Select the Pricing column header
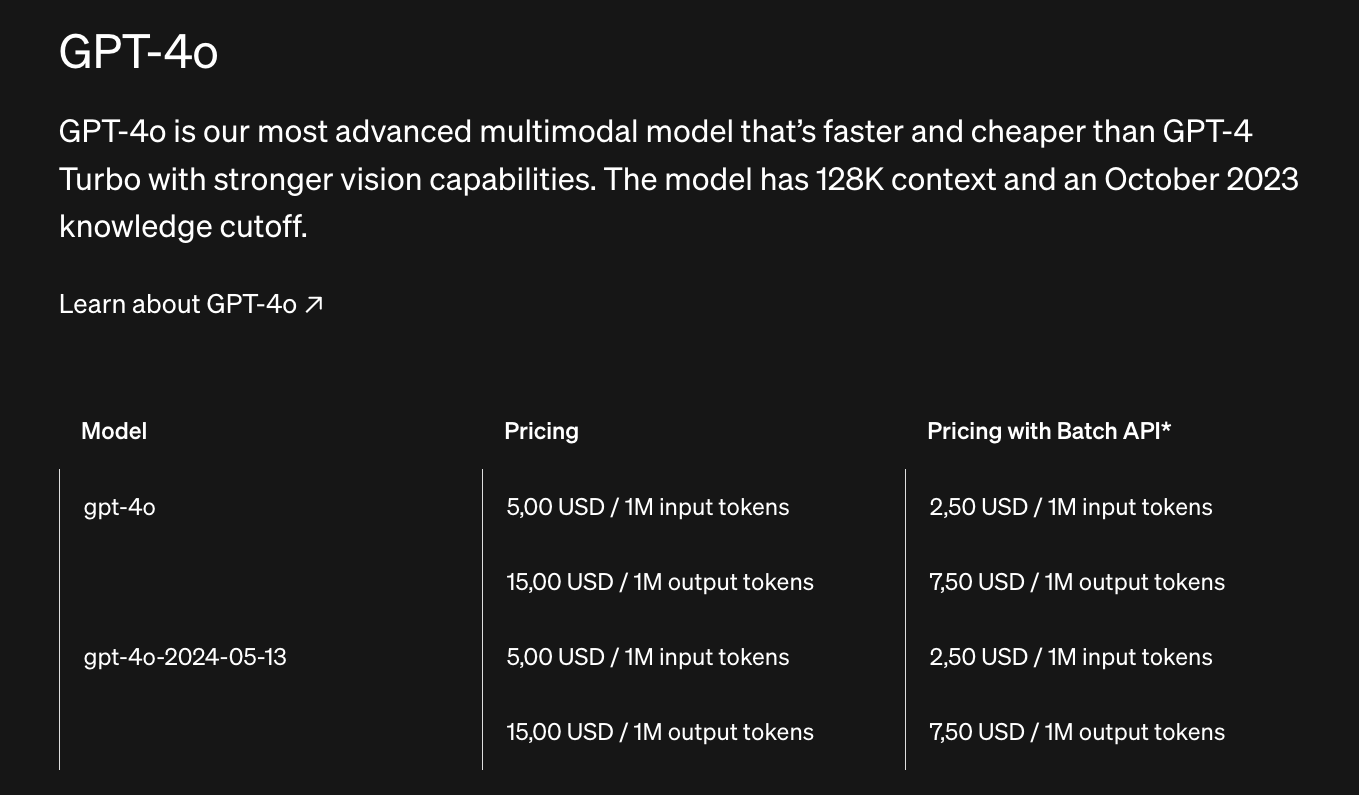1359x795 pixels. (541, 431)
